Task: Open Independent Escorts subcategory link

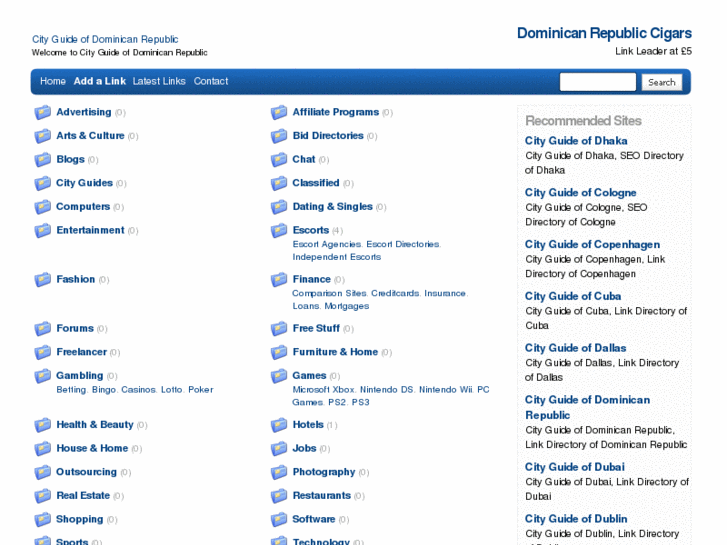Action: tap(337, 257)
